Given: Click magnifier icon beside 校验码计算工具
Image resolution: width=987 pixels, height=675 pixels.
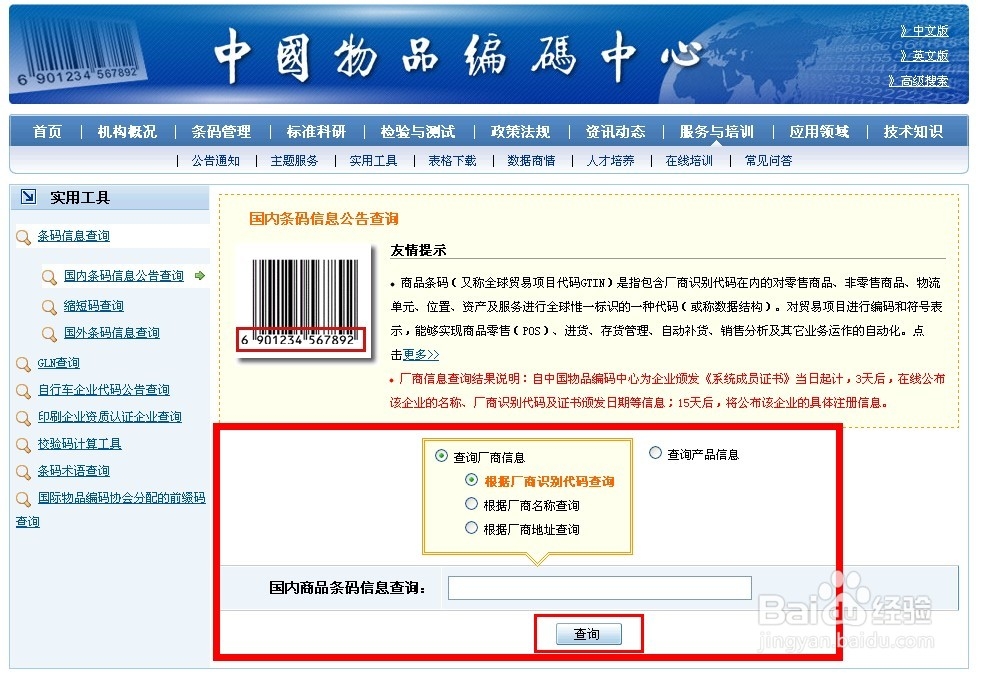Looking at the screenshot, I should tap(23, 446).
